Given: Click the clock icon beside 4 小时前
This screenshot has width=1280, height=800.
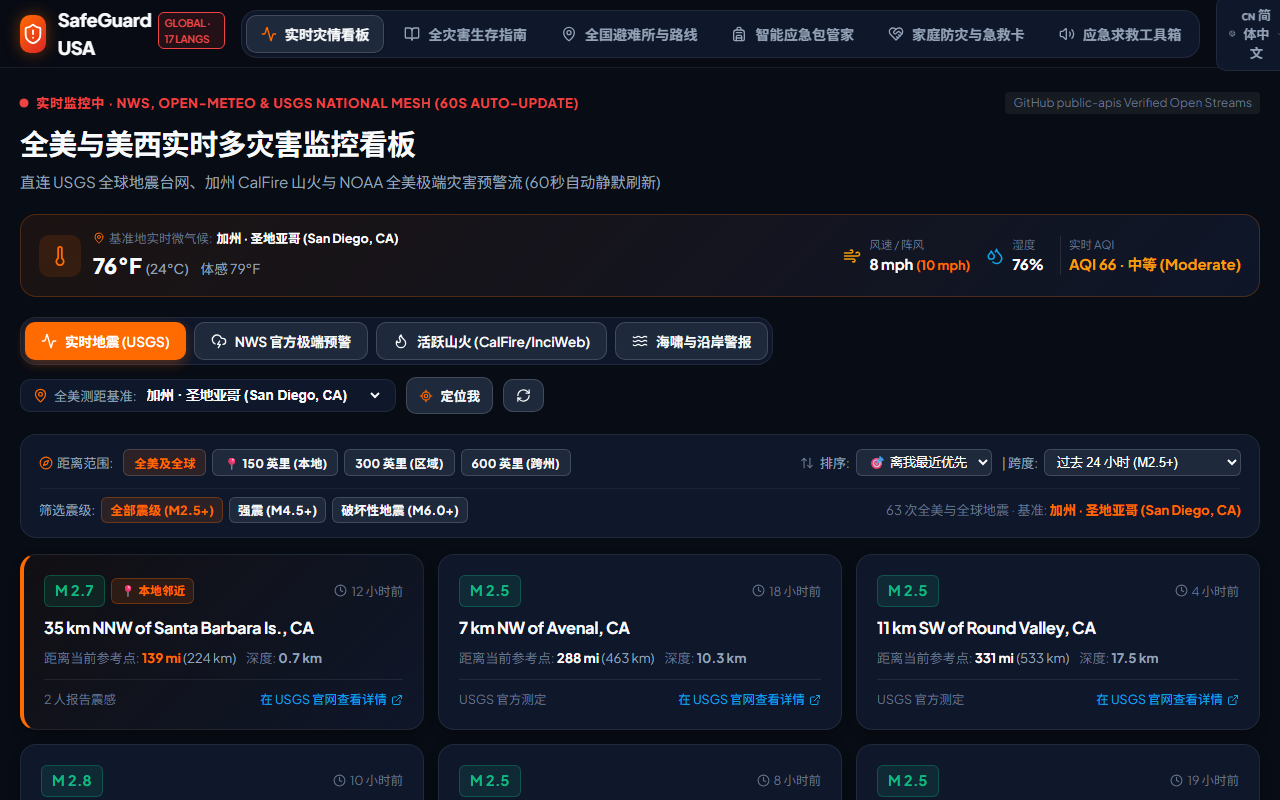Looking at the screenshot, I should 1182,591.
